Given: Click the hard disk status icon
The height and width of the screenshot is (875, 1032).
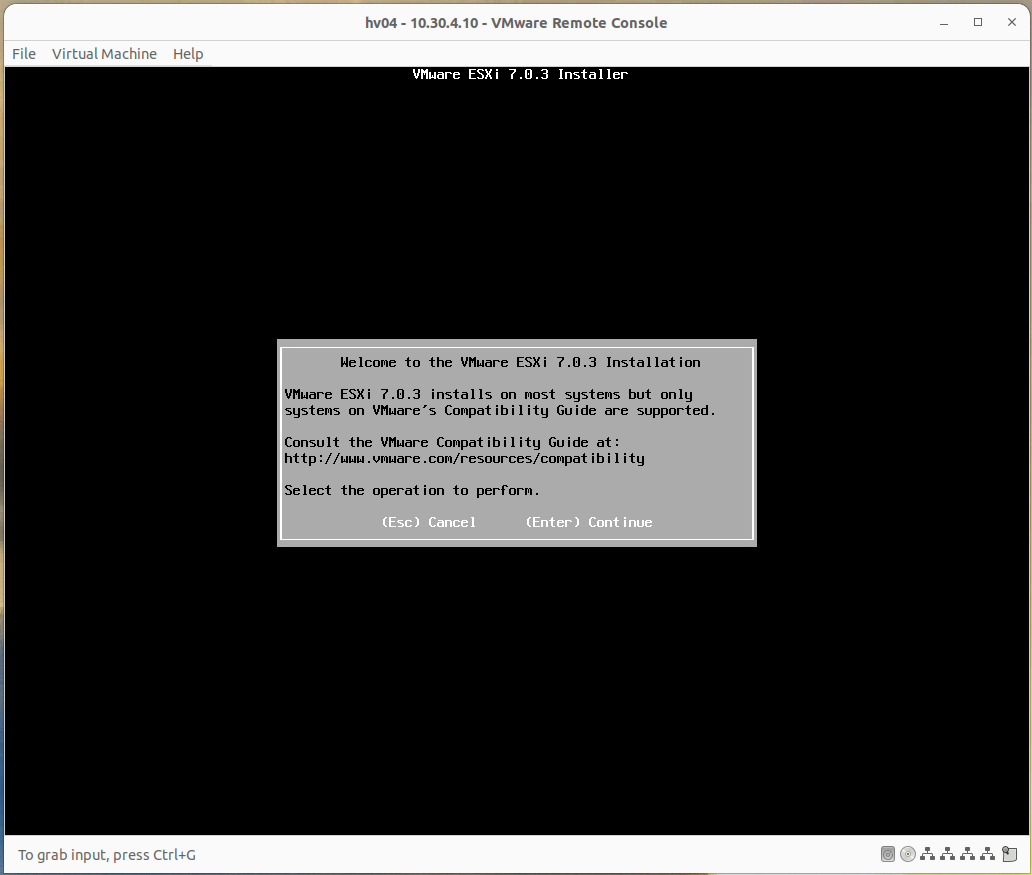Looking at the screenshot, I should click(888, 854).
